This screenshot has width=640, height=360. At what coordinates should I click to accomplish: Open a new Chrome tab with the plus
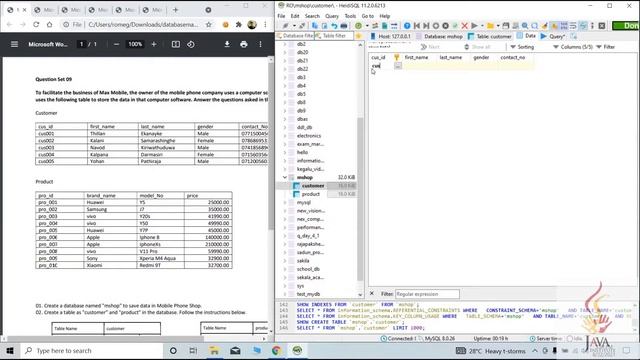176,10
